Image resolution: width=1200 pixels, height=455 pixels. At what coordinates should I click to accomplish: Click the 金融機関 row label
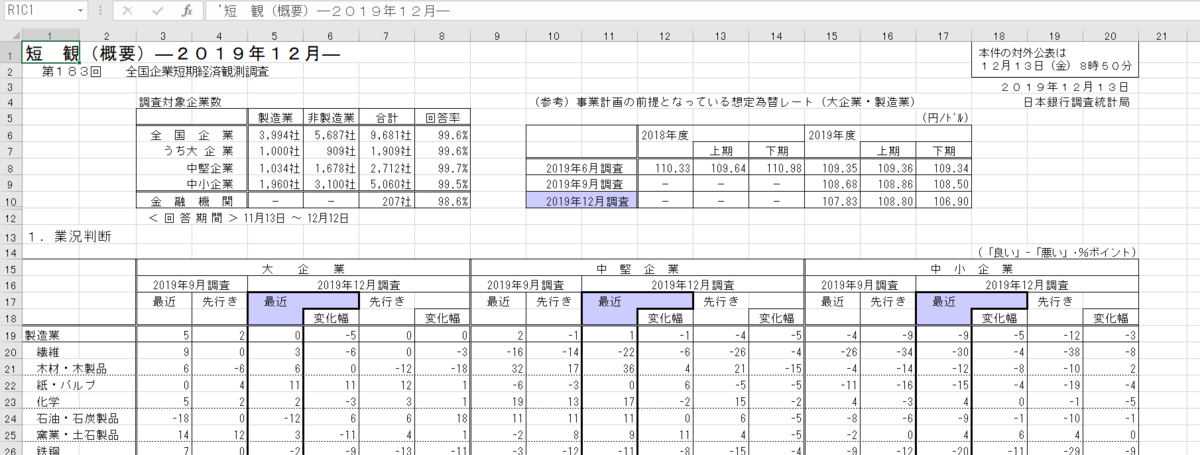point(191,201)
